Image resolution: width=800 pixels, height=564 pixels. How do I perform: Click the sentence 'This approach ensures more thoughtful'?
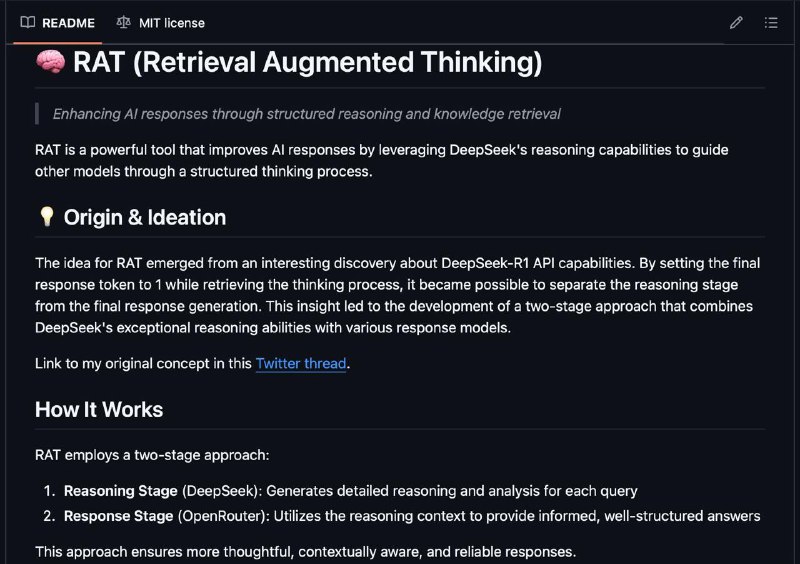305,552
